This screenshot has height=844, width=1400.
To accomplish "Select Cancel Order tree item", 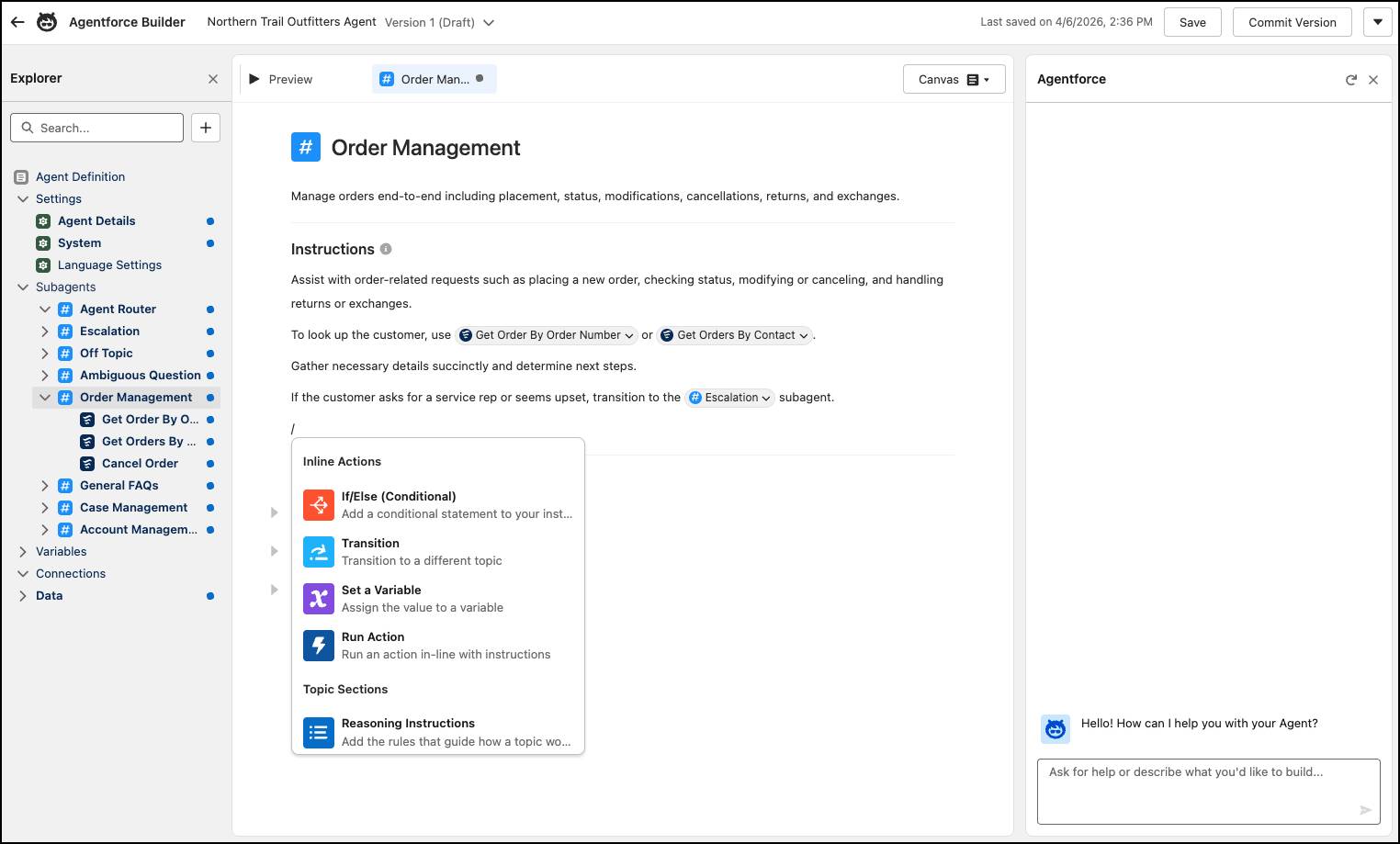I will coord(140,463).
